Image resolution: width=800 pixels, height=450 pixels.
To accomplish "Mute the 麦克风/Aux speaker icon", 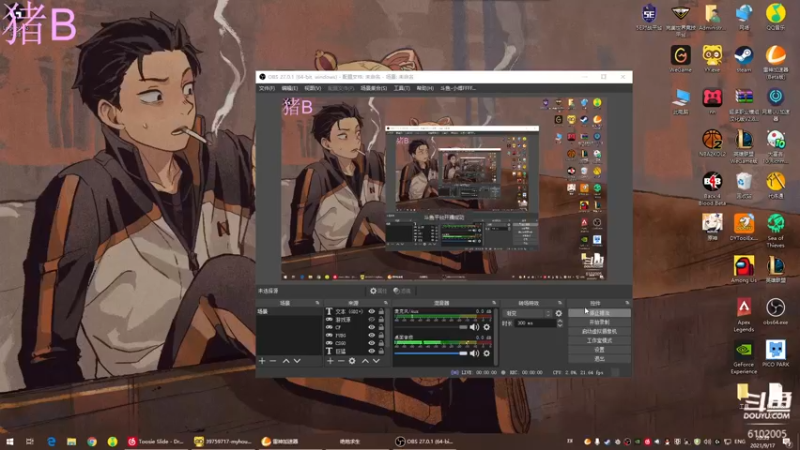I will click(474, 327).
